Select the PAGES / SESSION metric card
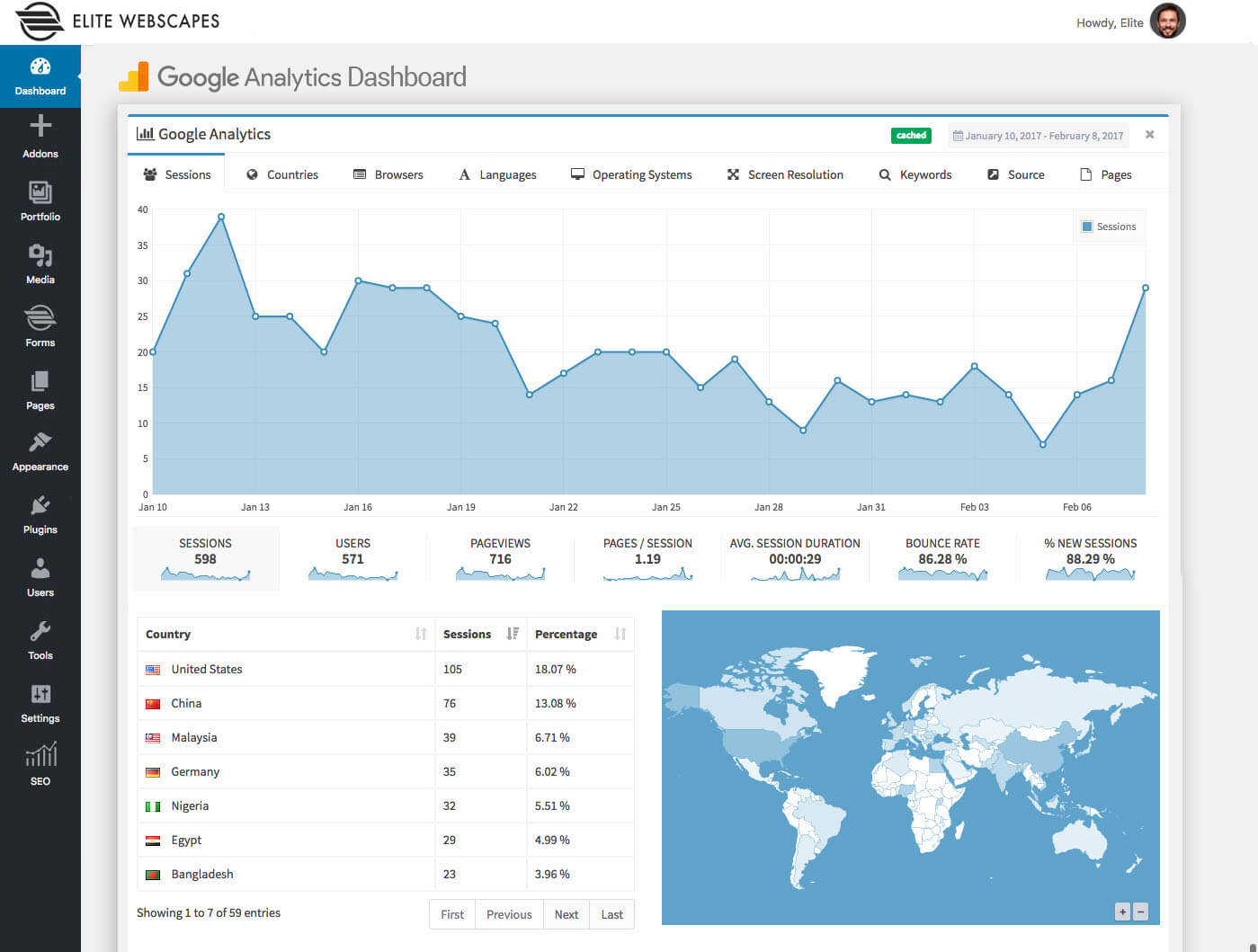This screenshot has height=952, width=1258. coord(647,558)
